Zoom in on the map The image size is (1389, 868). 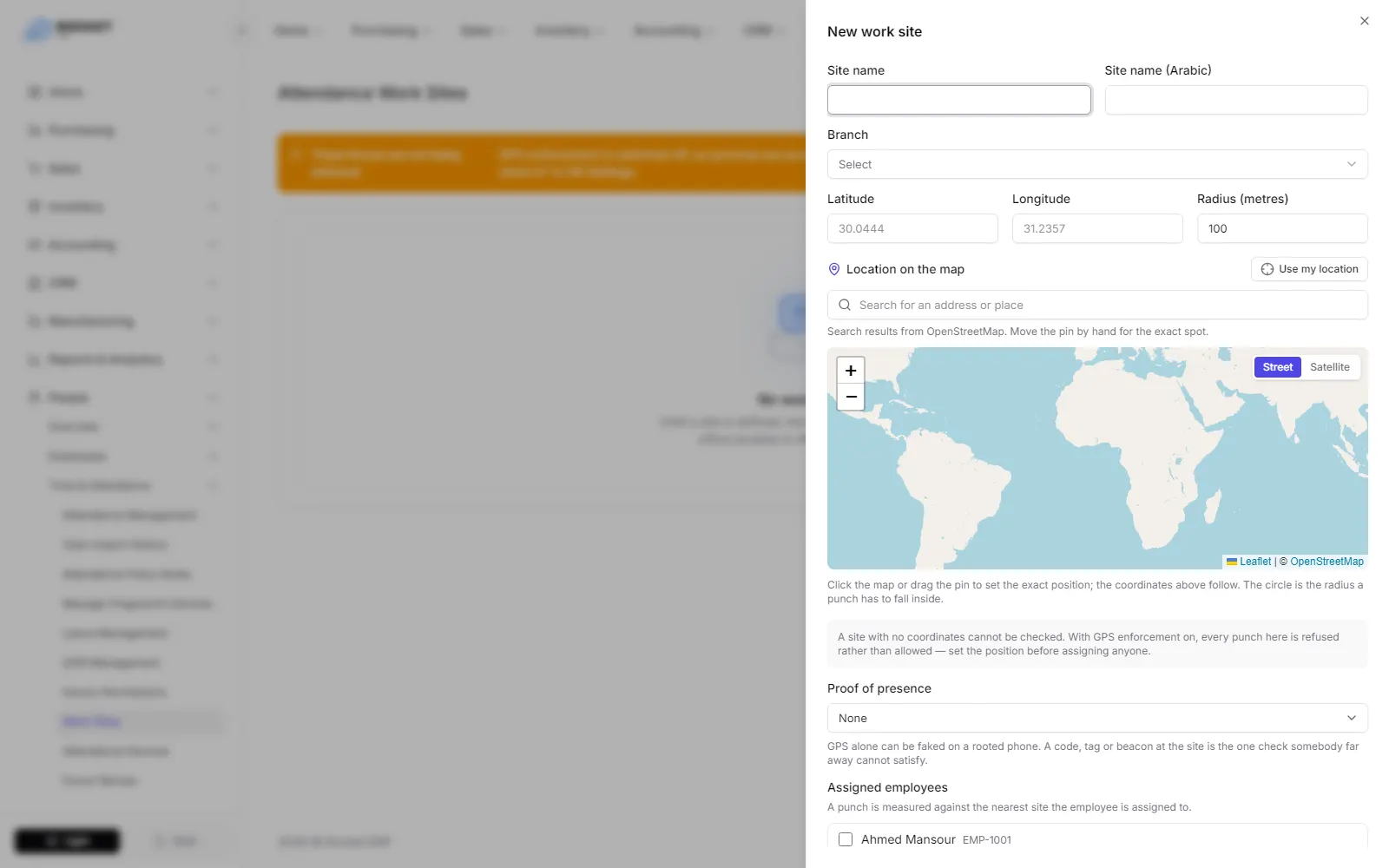pyautogui.click(x=851, y=370)
